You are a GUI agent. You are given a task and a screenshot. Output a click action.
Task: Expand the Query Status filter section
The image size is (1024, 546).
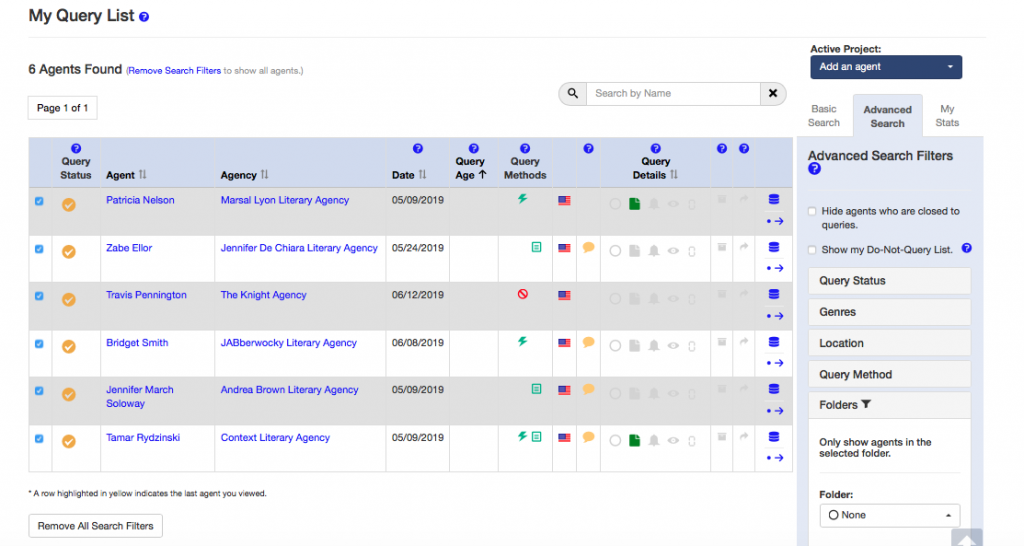[889, 281]
